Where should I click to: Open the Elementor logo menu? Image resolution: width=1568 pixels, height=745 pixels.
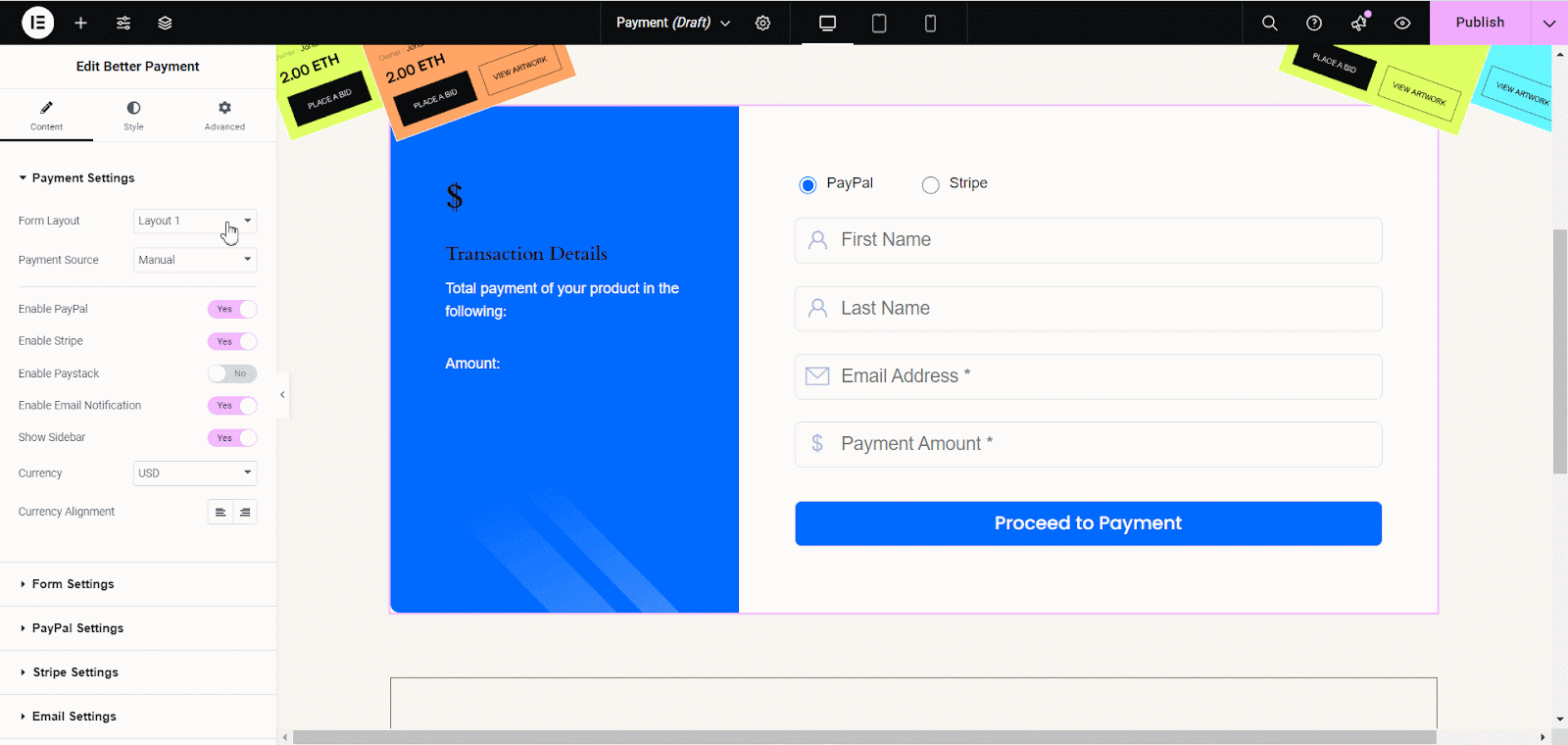tap(37, 23)
